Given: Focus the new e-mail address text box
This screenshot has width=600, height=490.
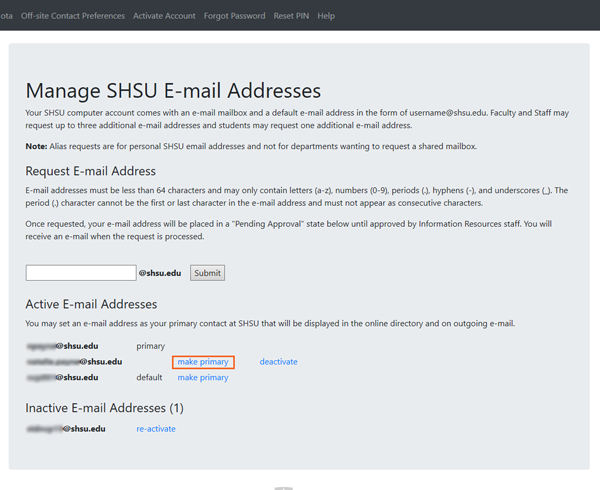Looking at the screenshot, I should pos(81,273).
